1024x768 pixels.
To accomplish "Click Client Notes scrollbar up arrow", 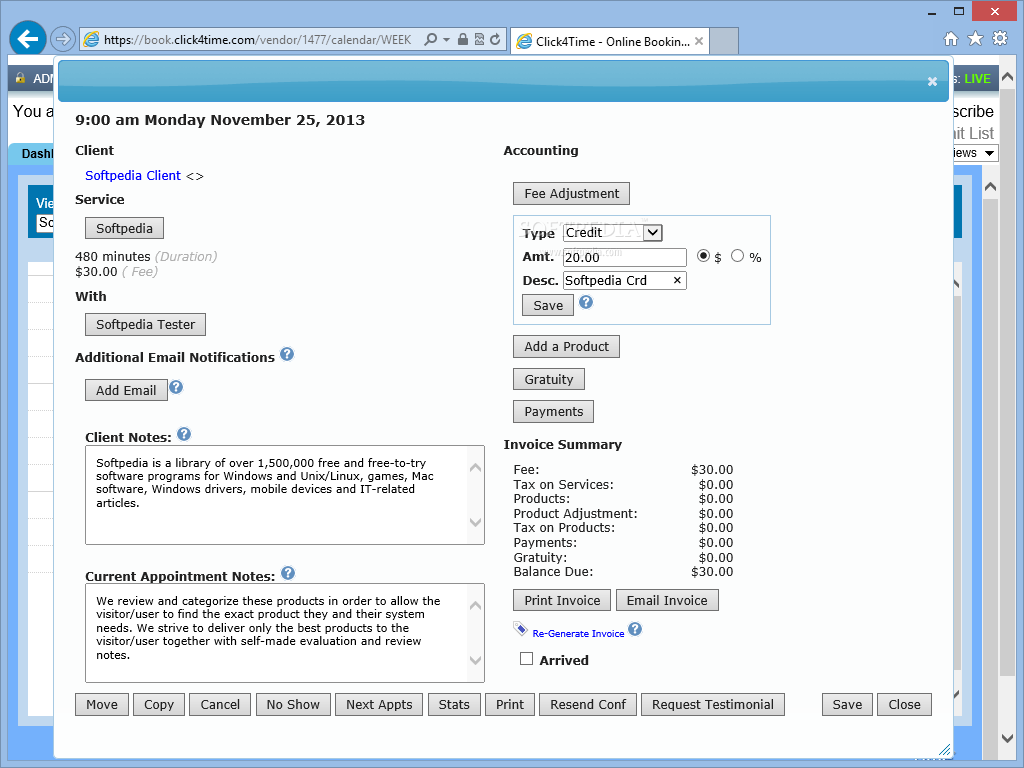I will tap(475, 468).
